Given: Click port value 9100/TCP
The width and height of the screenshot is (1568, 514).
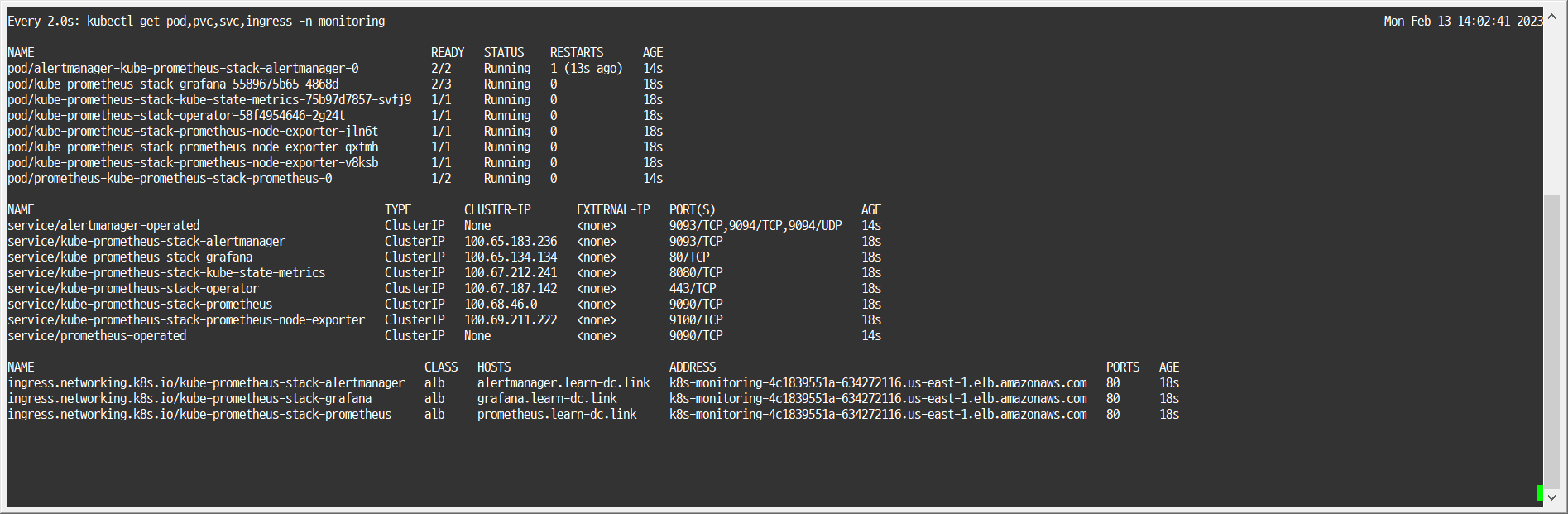Looking at the screenshot, I should [696, 320].
